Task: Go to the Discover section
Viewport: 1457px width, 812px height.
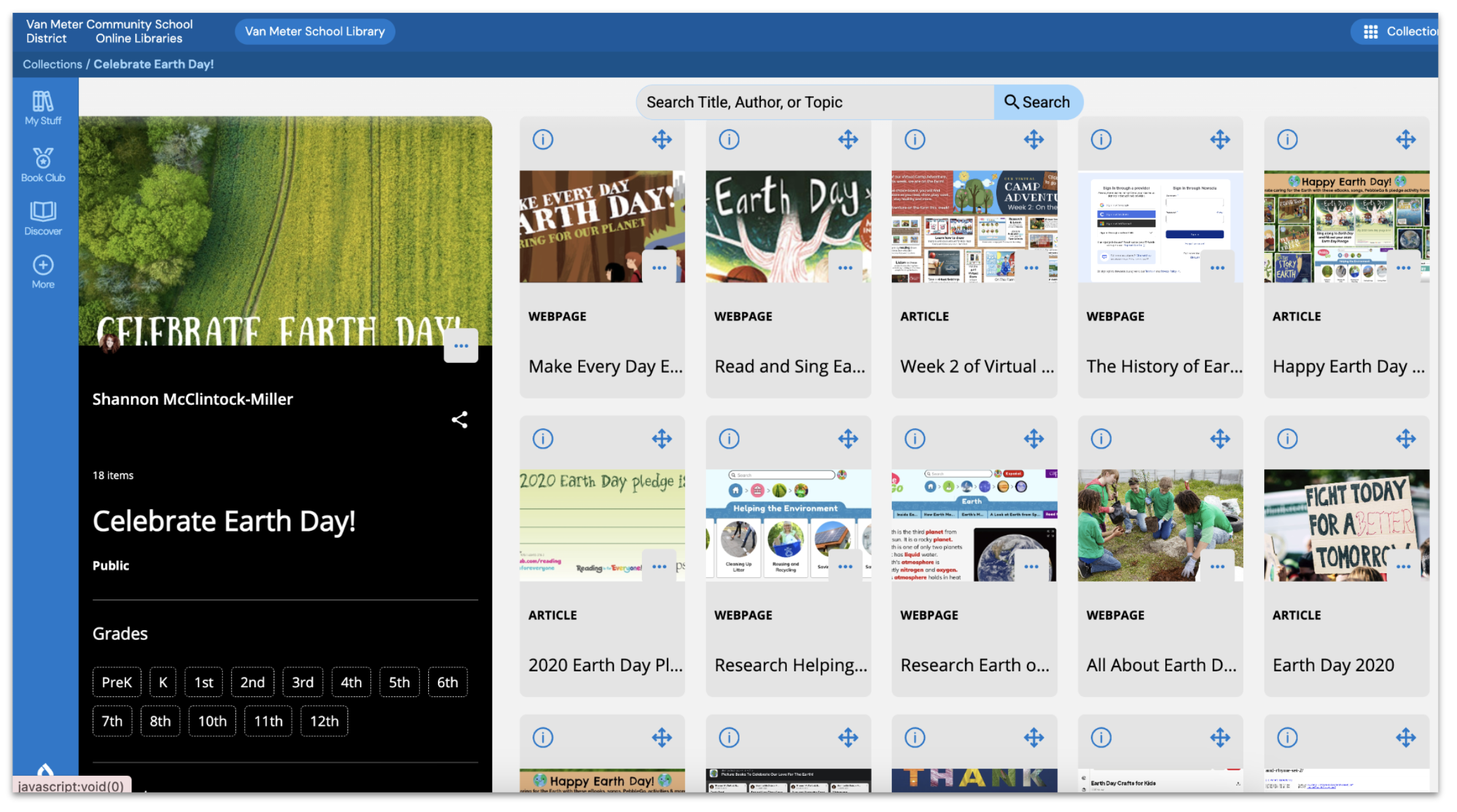Action: (x=43, y=219)
